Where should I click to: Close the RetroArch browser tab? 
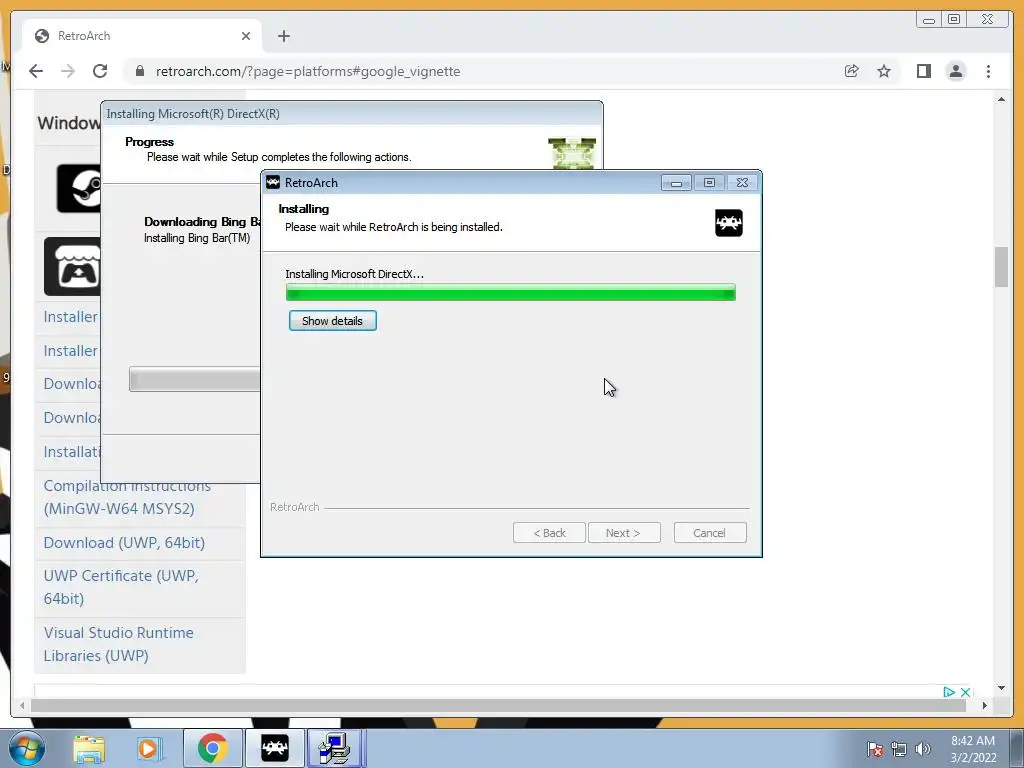pyautogui.click(x=246, y=36)
